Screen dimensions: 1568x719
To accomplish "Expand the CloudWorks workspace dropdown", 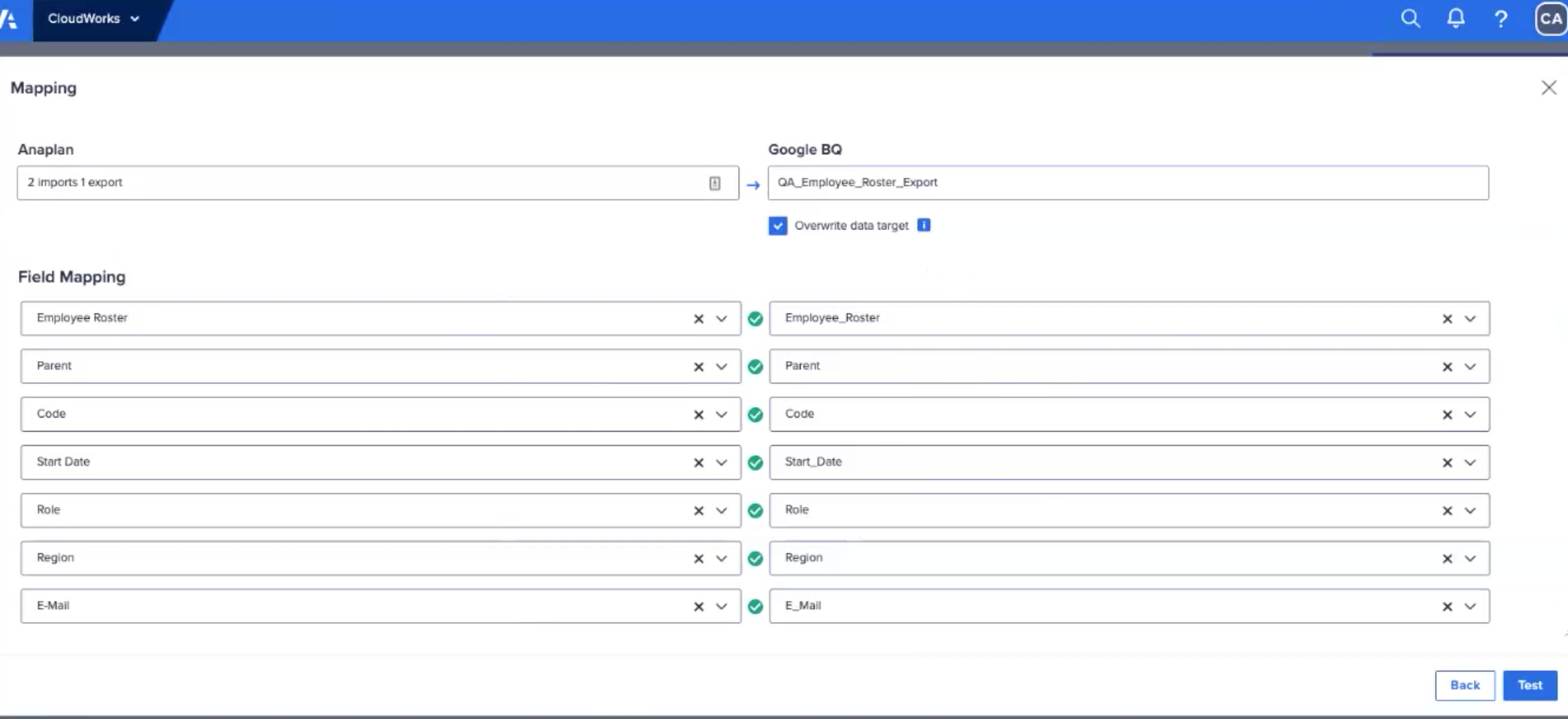I will 135,19.
